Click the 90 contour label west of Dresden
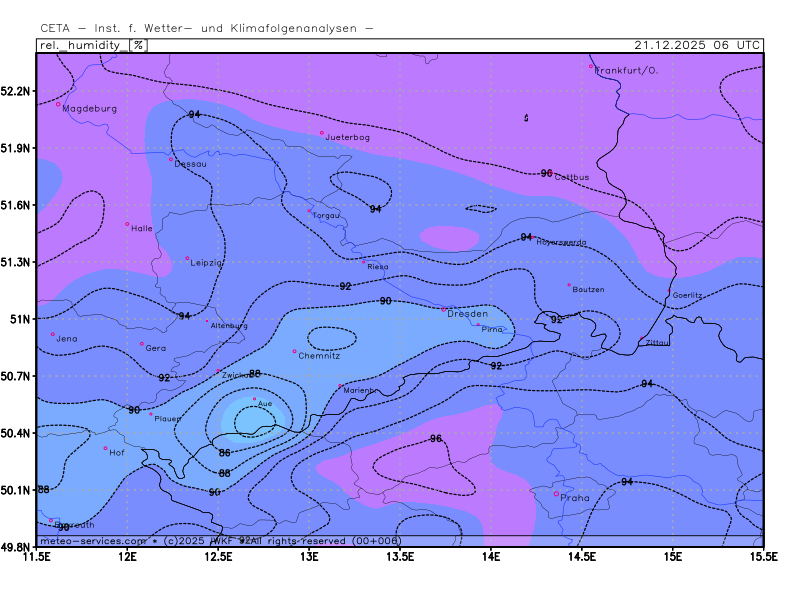Image resolution: width=800 pixels, height=600 pixels. click(x=385, y=301)
